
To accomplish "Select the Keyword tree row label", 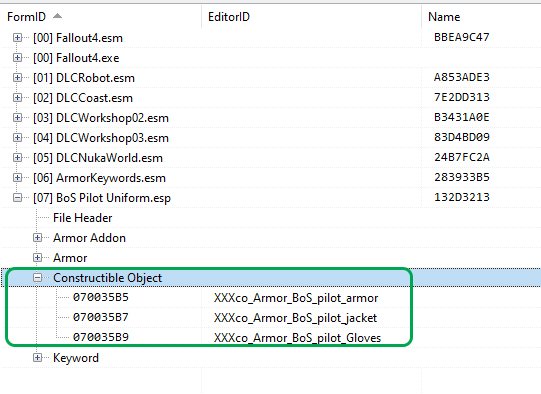I will [x=76, y=358].
